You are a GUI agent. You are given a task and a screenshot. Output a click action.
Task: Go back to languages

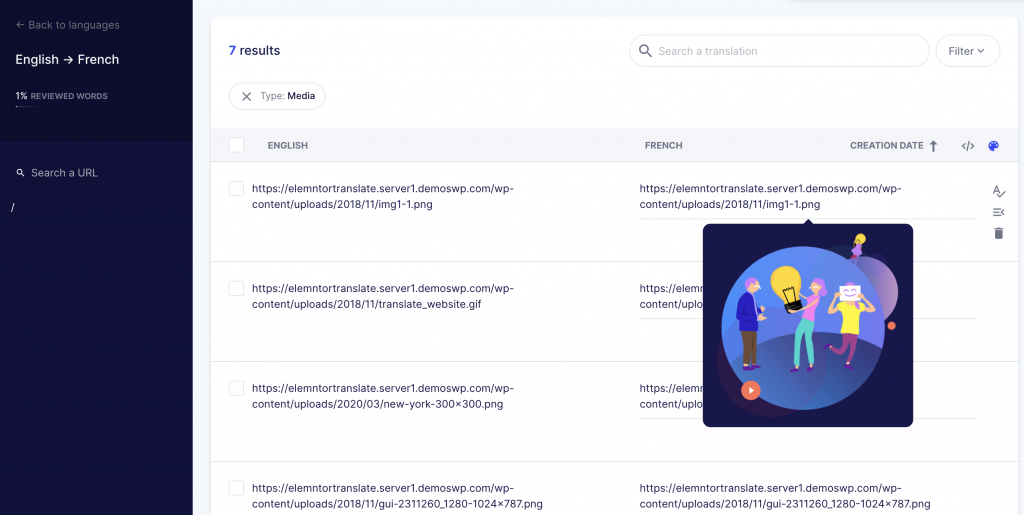click(x=67, y=25)
